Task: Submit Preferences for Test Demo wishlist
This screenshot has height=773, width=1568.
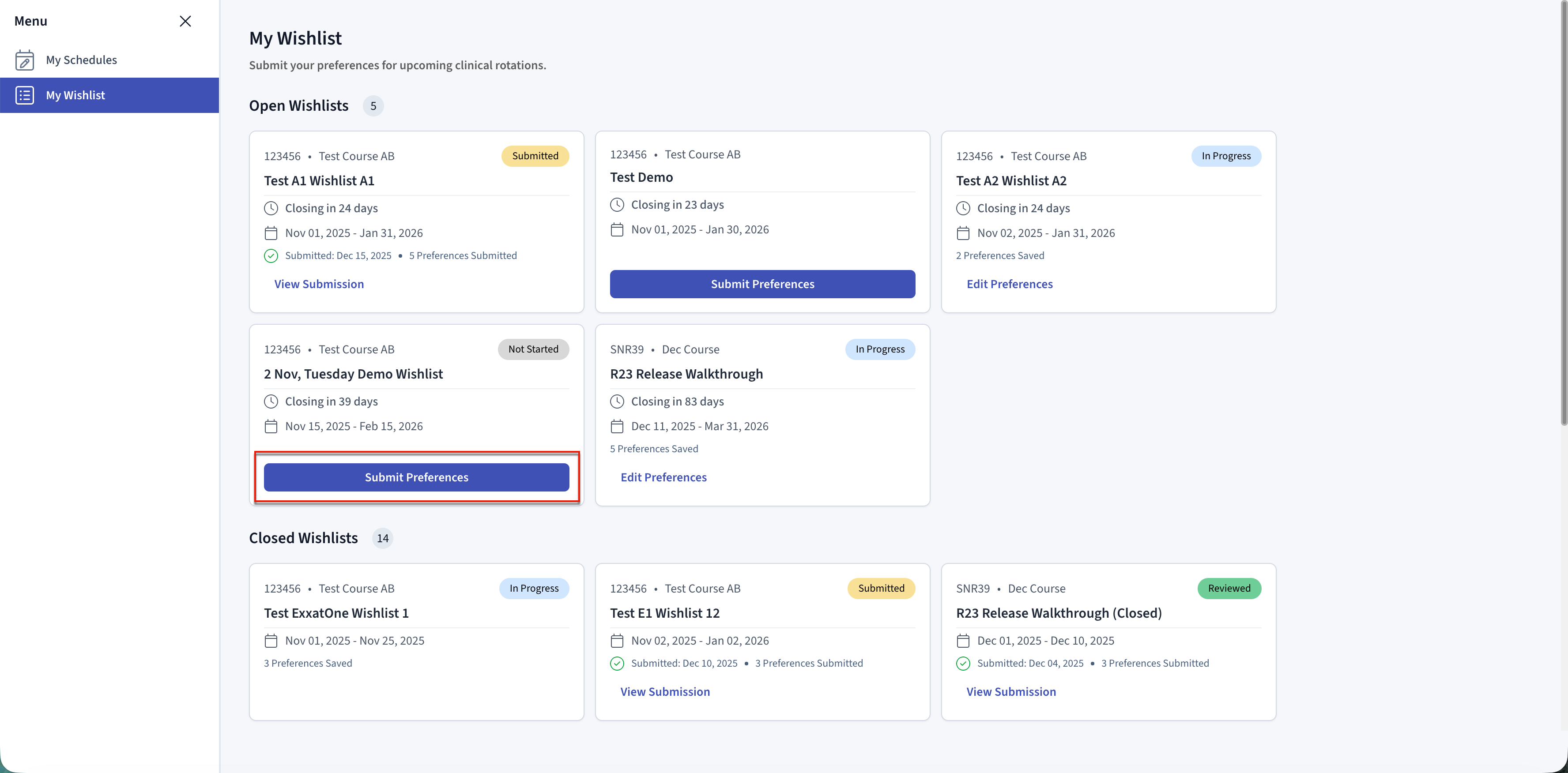Action: 762,284
